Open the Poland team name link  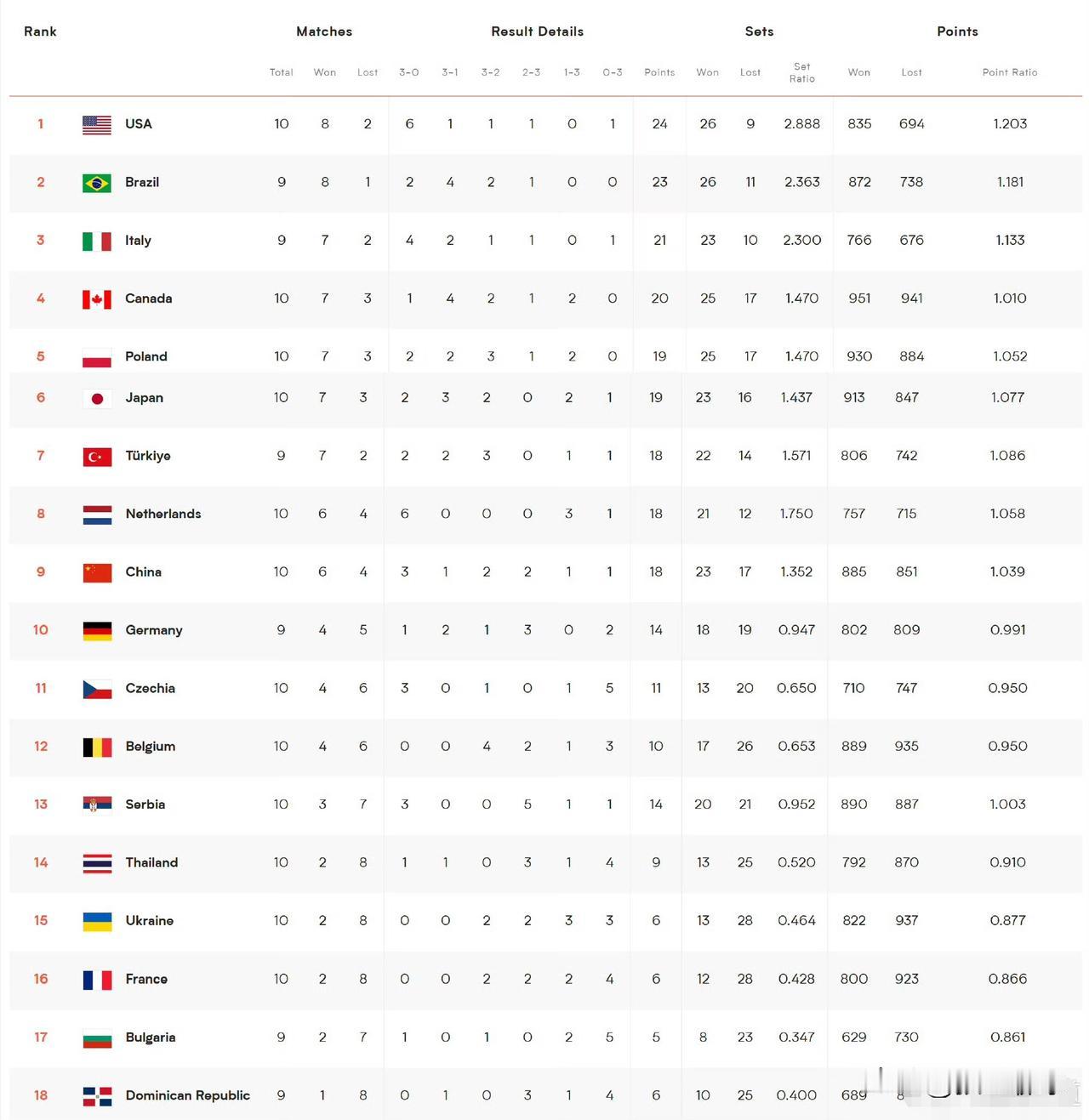(x=146, y=356)
